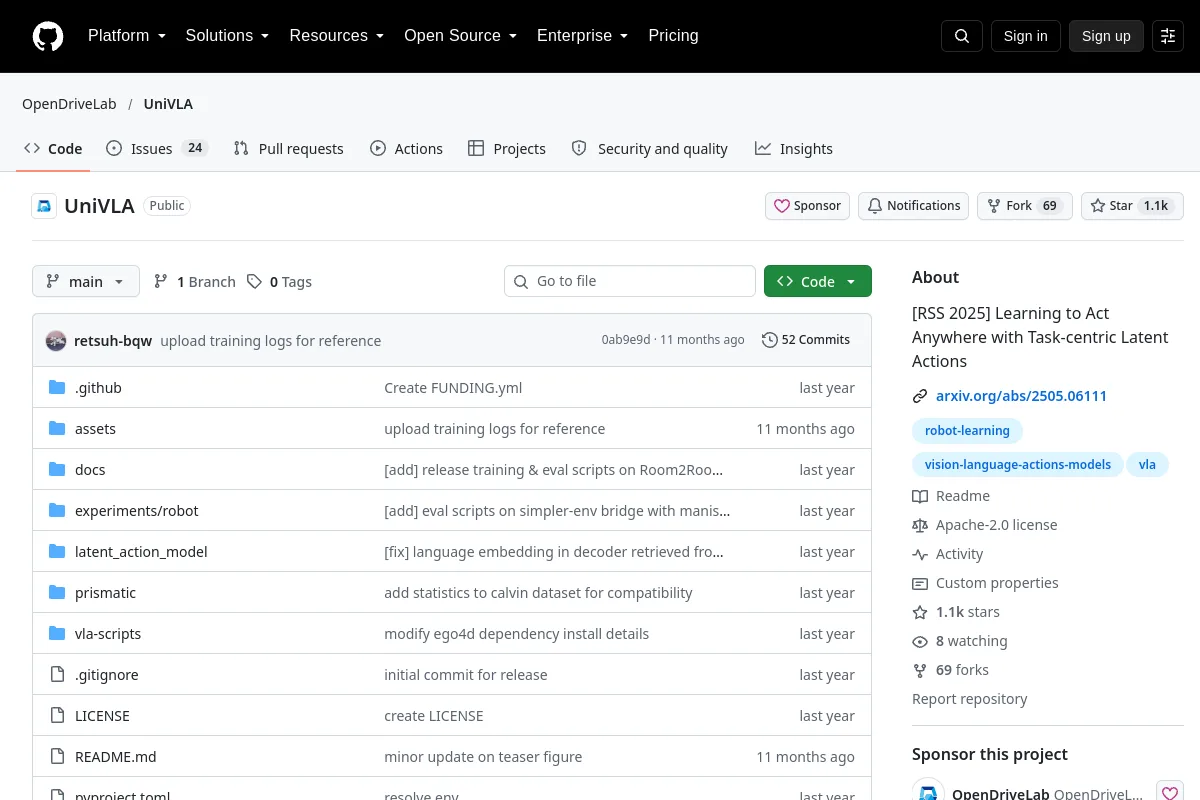Open the main branch selector dropdown
Image resolution: width=1200 pixels, height=800 pixels.
86,282
